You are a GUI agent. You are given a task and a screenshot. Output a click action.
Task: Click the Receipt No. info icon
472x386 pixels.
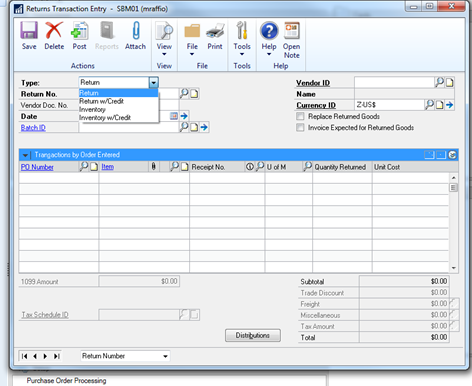250,167
